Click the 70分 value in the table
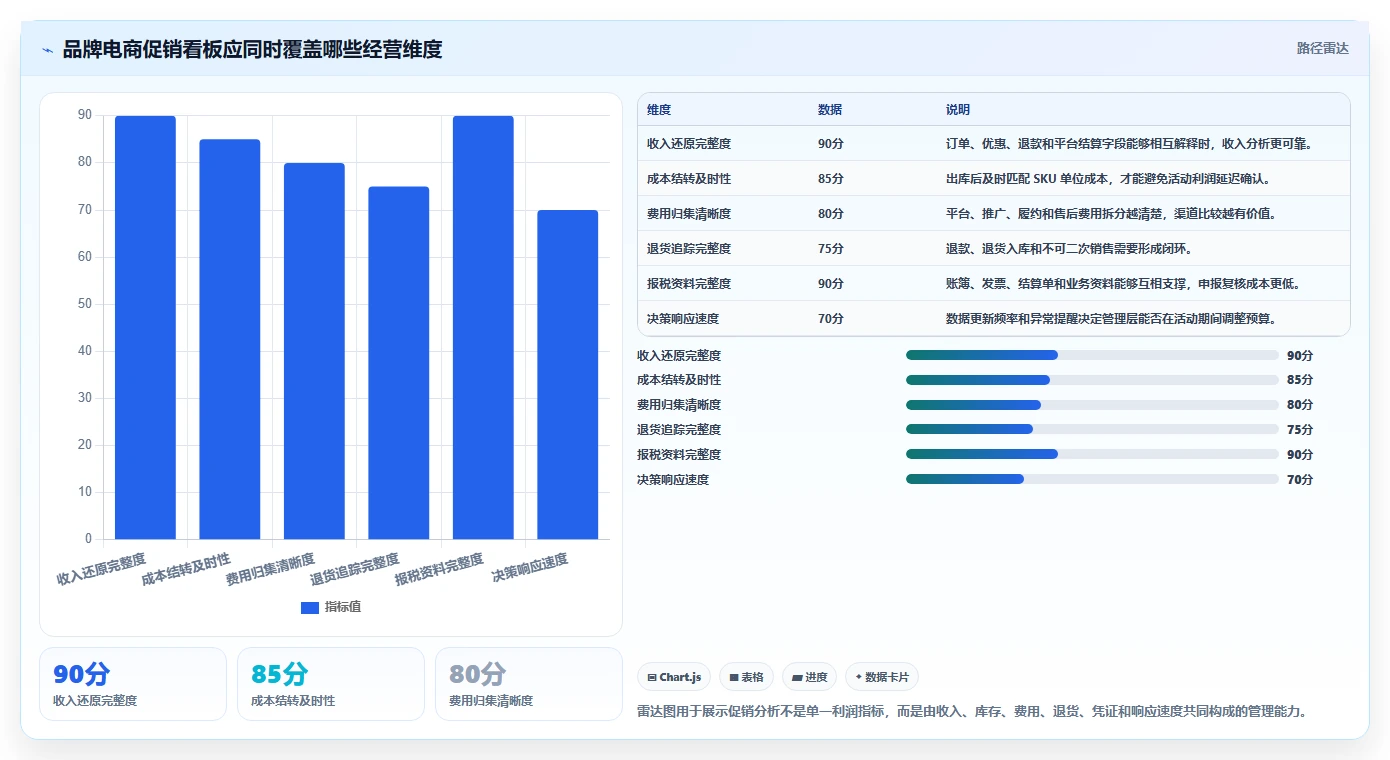The width and height of the screenshot is (1390, 760). (x=831, y=319)
